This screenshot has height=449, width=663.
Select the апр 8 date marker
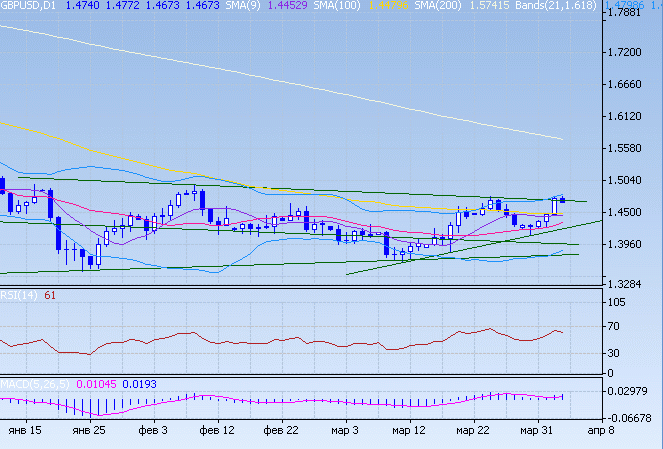(600, 430)
